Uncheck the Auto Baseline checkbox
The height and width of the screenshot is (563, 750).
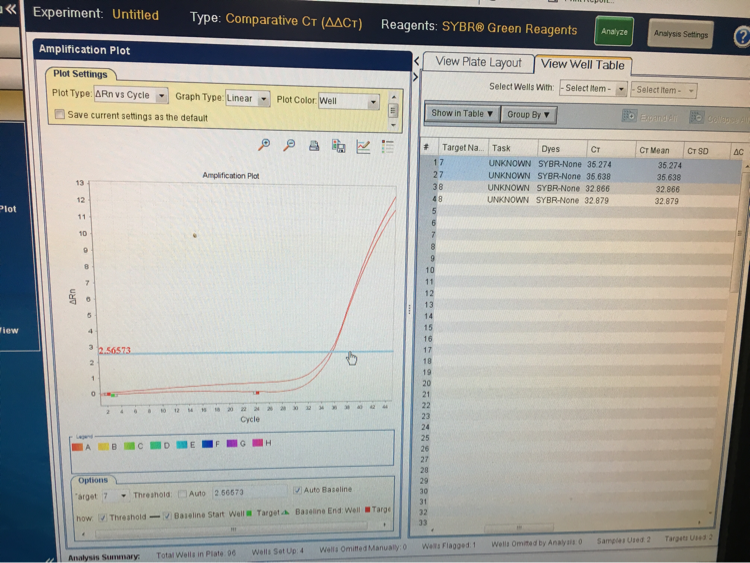coord(298,490)
